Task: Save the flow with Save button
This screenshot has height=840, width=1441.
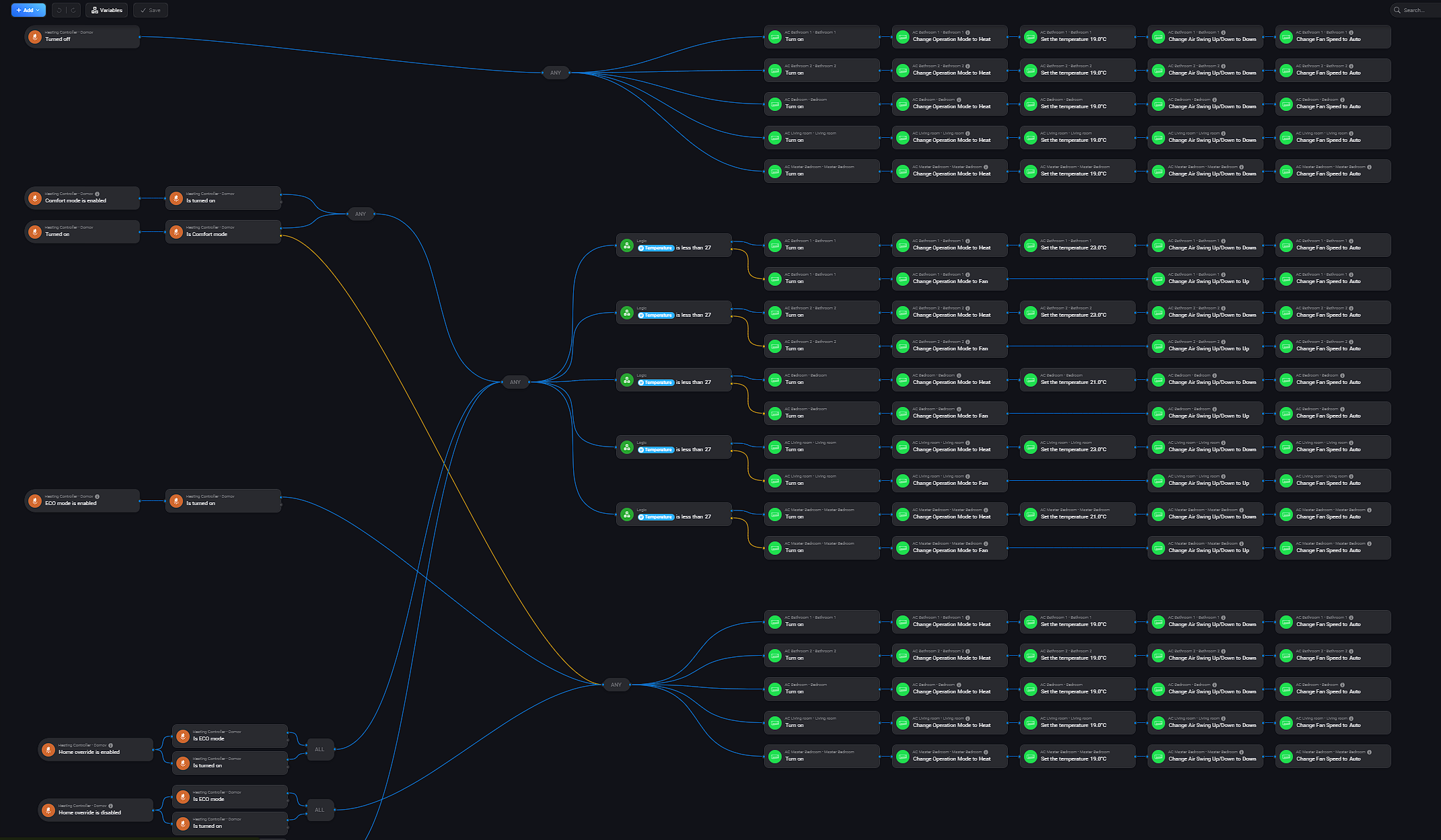Action: point(151,10)
